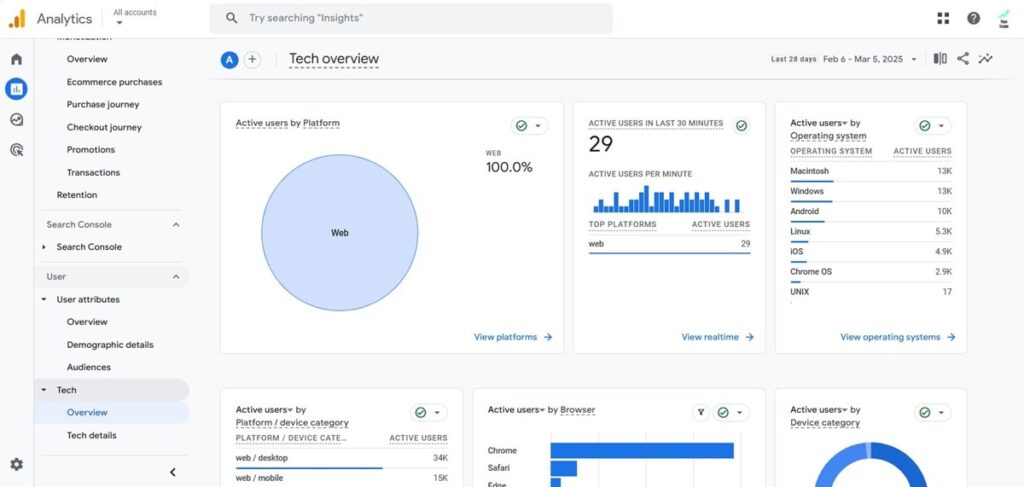Open Purchase journey report
The image size is (1024, 487).
tap(103, 104)
